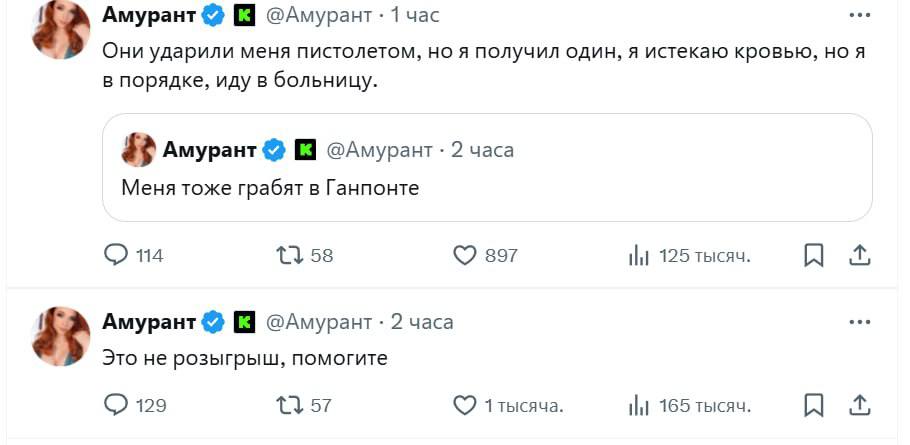910x445 pixels.
Task: Open the more options menu on first tweet
Action: (x=859, y=16)
